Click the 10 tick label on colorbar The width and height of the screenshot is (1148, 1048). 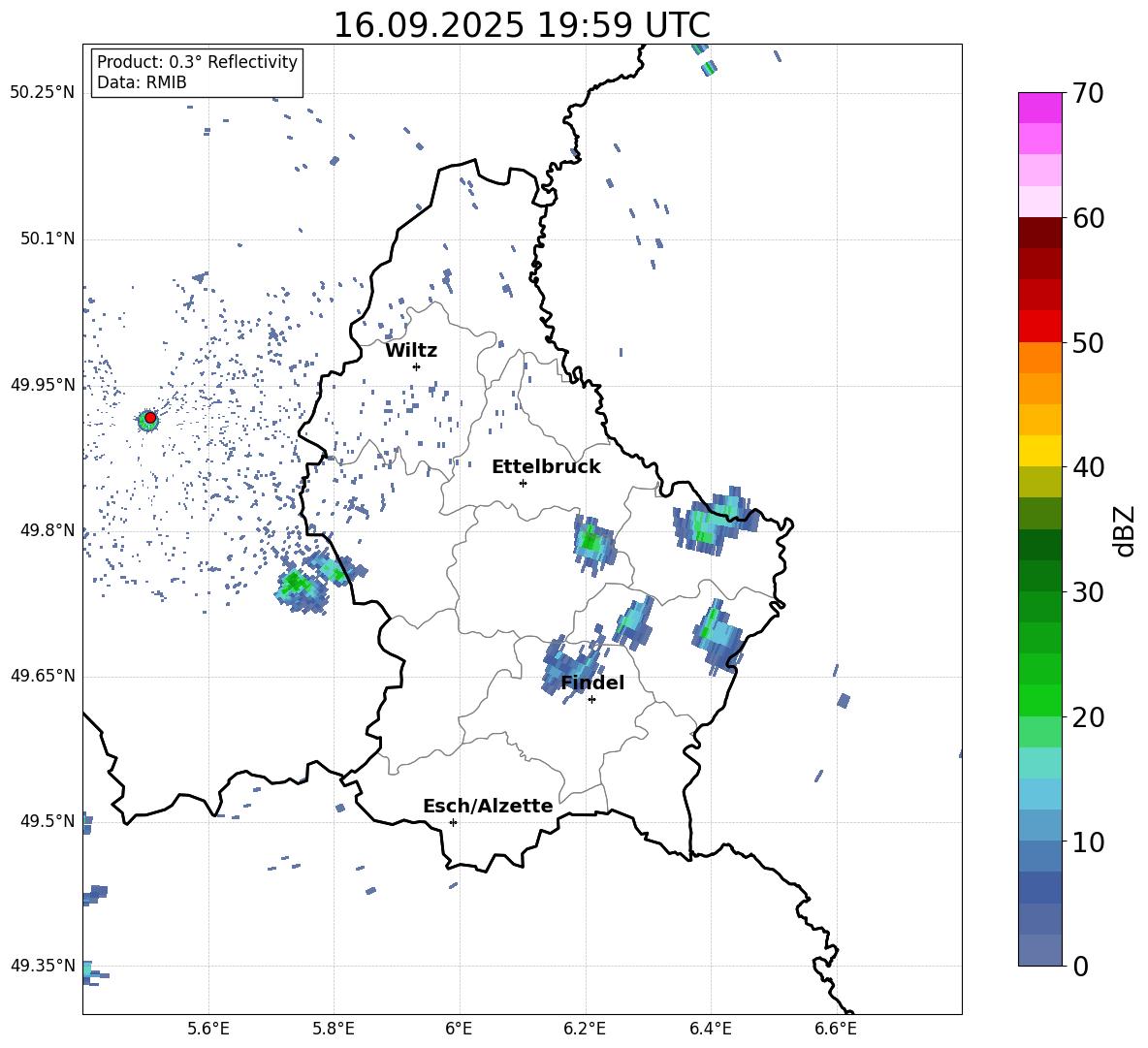point(1088,842)
